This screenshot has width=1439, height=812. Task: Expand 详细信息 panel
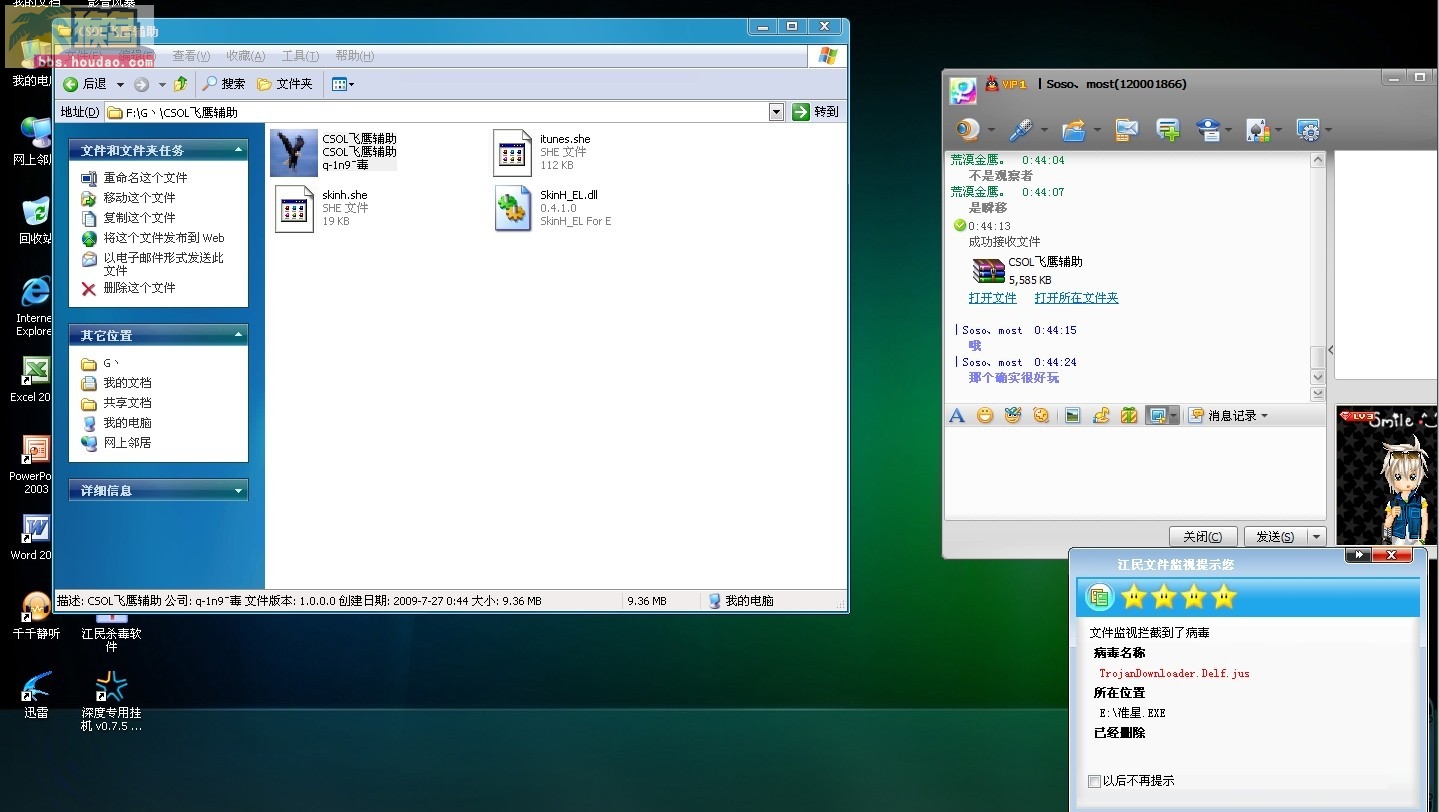239,490
